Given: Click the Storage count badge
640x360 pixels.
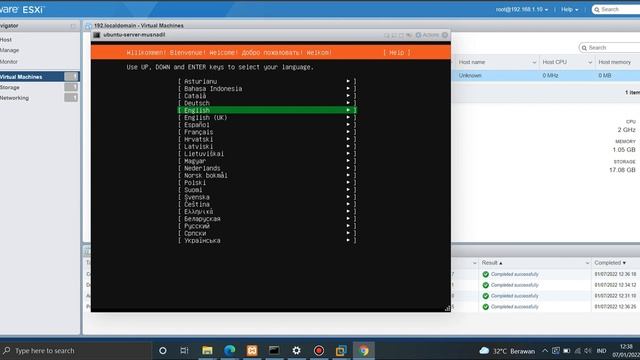Looking at the screenshot, I should pos(71,87).
